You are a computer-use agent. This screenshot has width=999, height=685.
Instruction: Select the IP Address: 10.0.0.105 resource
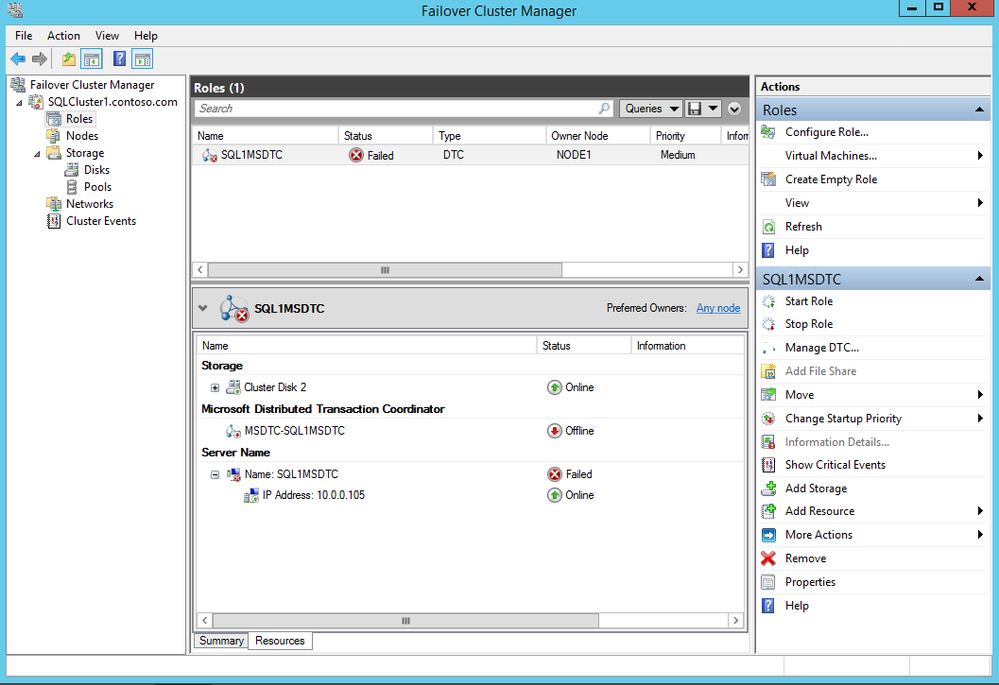313,496
